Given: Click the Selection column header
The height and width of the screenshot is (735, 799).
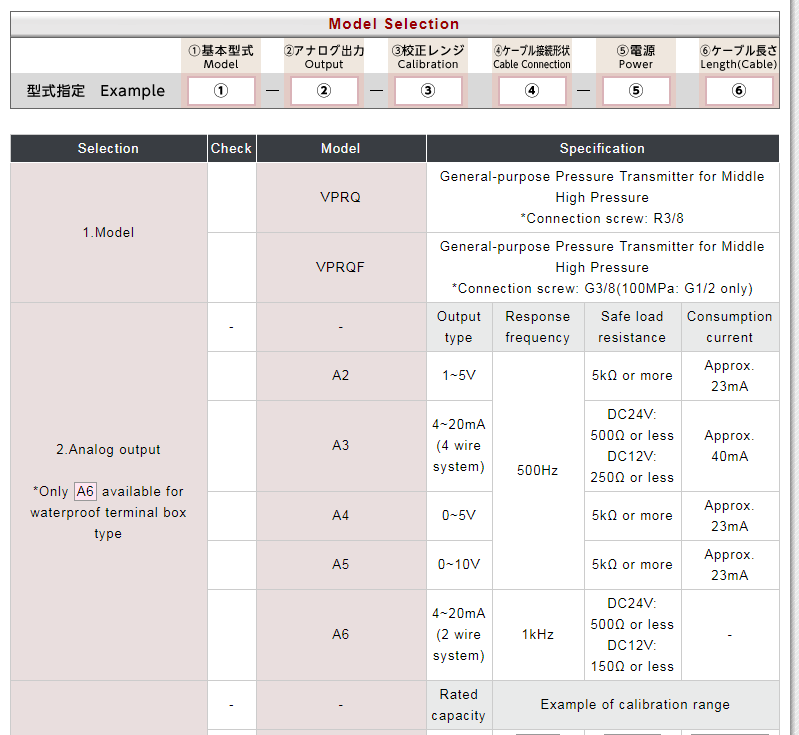Looking at the screenshot, I should pyautogui.click(x=109, y=148).
